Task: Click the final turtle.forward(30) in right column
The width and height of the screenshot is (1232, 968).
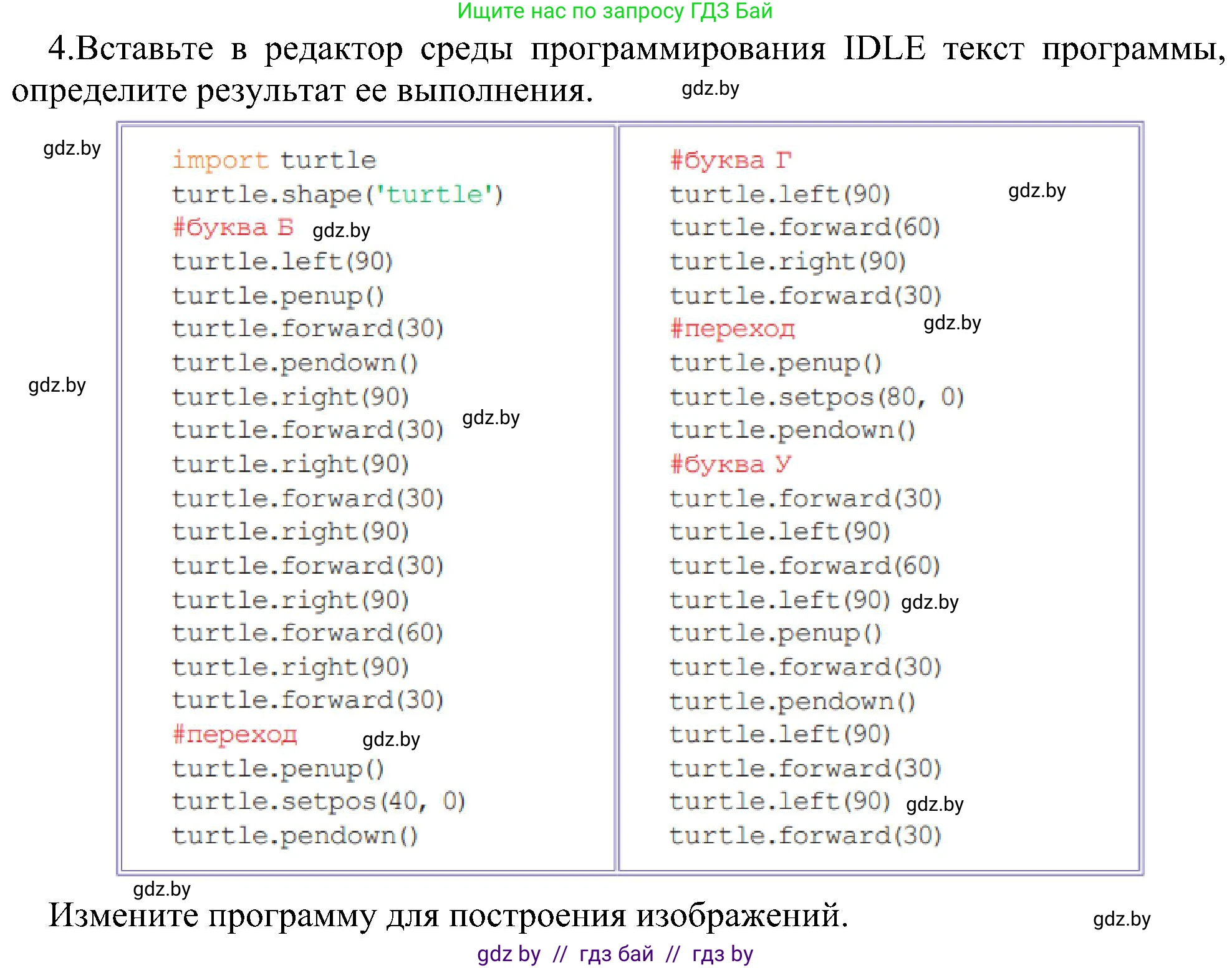Action: [805, 836]
